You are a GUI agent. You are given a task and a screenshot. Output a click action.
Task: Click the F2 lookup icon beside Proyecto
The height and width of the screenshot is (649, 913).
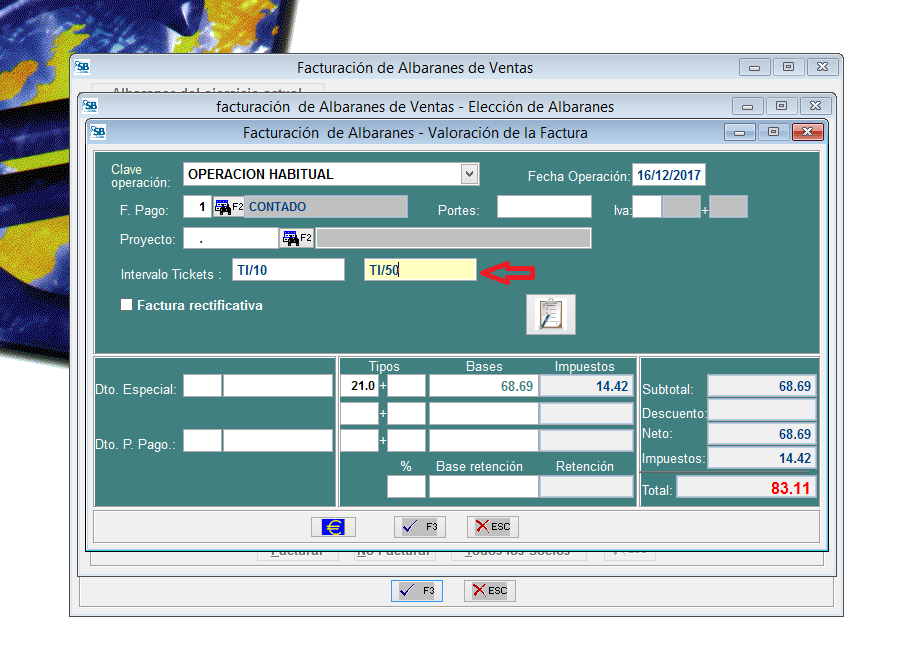[297, 238]
